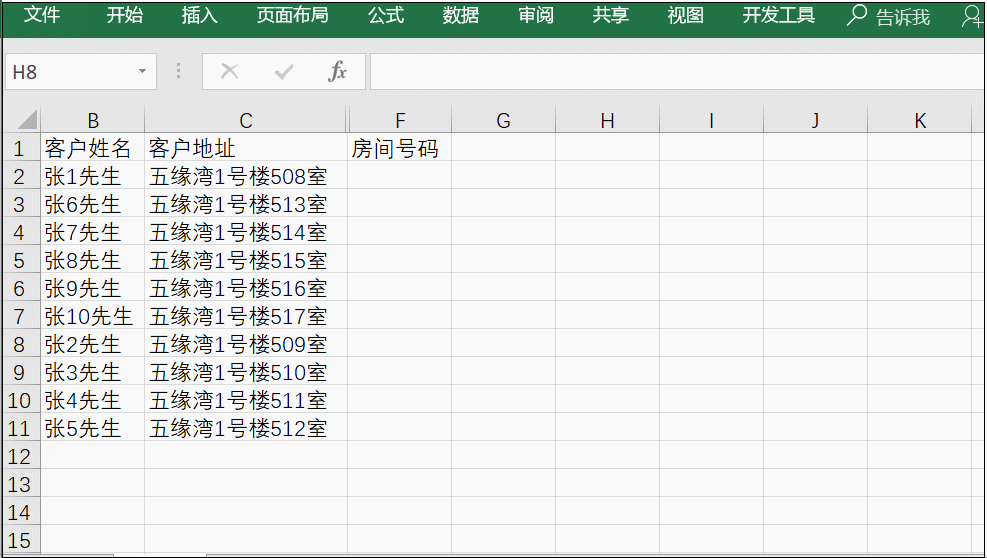Image resolution: width=987 pixels, height=558 pixels.
Task: Select row 5 header
Action: pos(19,260)
